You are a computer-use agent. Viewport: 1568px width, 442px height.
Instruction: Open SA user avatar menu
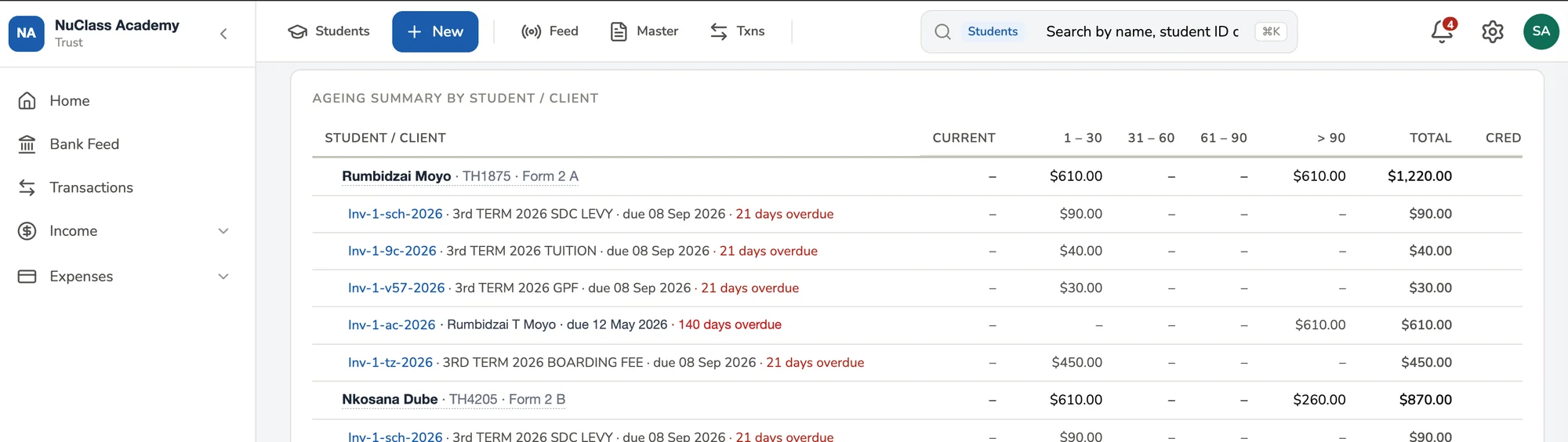pos(1541,31)
